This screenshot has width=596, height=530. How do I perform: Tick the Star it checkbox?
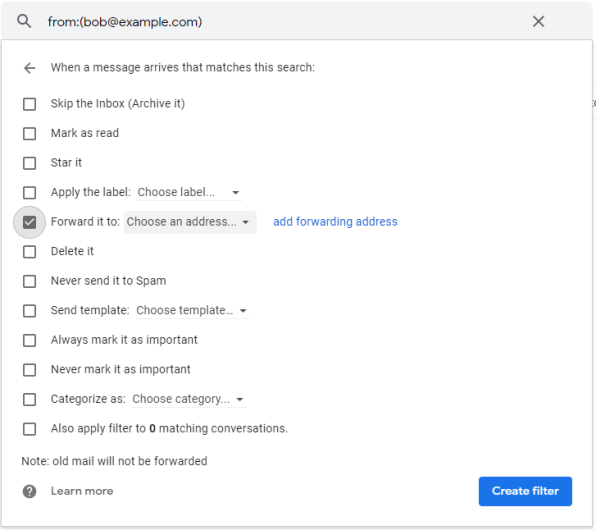(29, 163)
